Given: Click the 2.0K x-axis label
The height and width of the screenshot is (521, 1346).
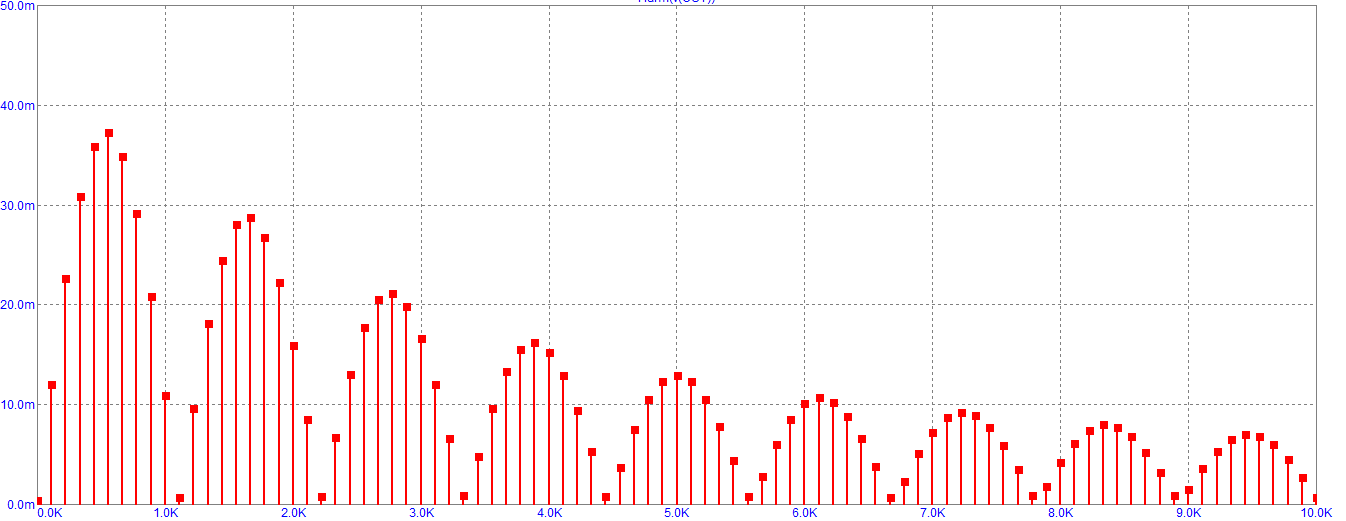Looking at the screenshot, I should pos(293,513).
